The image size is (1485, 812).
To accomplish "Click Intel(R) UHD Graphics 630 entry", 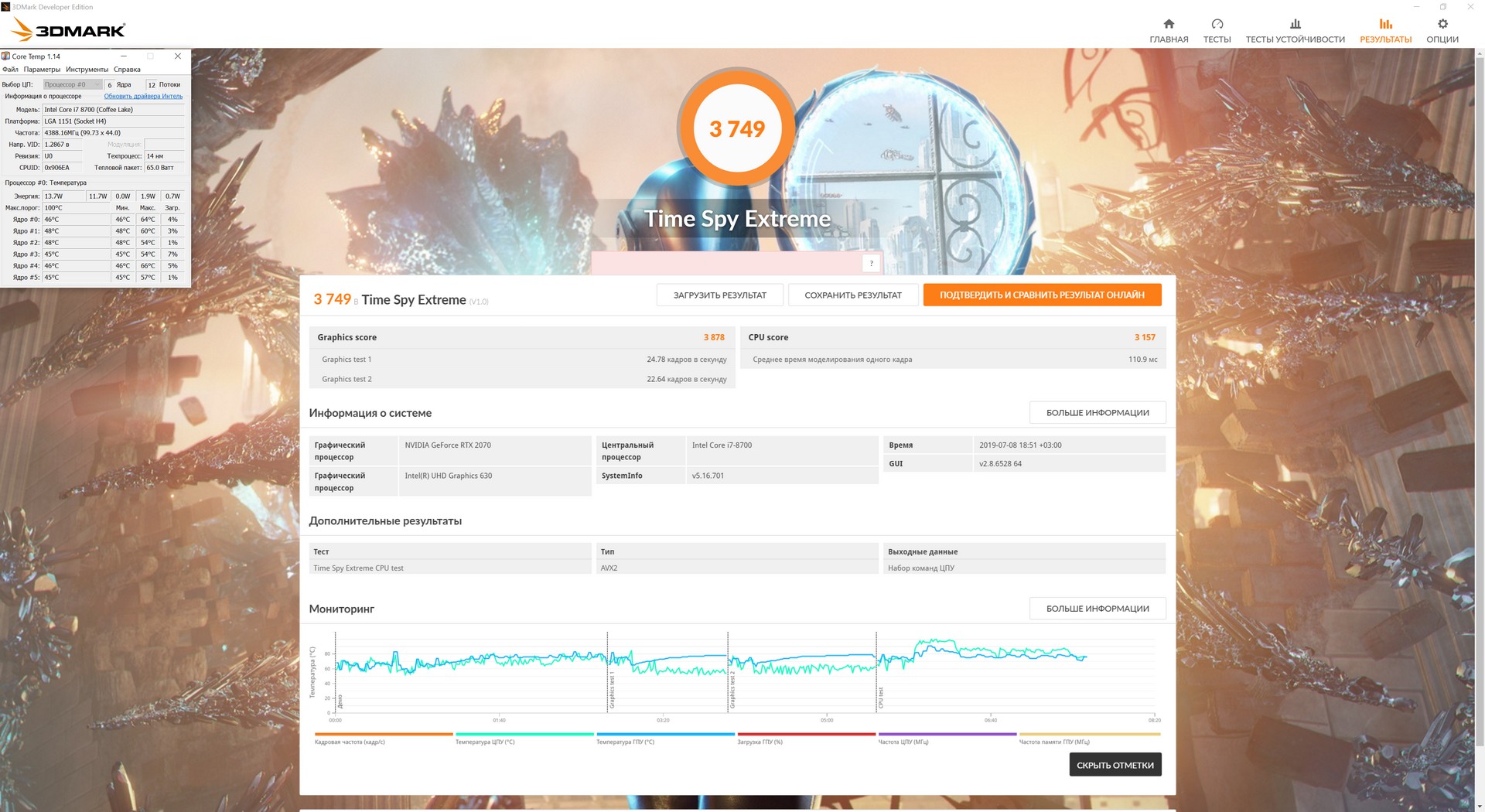I will coord(448,476).
